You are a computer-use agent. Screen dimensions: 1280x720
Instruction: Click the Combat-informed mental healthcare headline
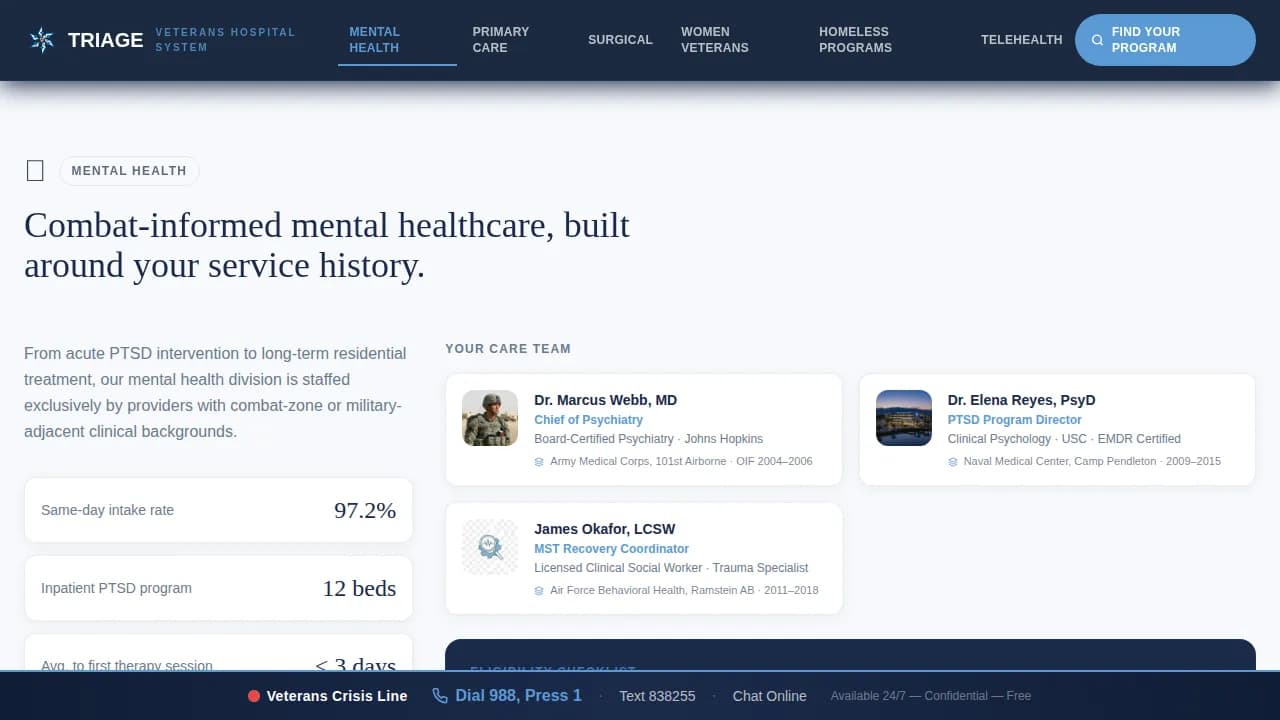(327, 245)
